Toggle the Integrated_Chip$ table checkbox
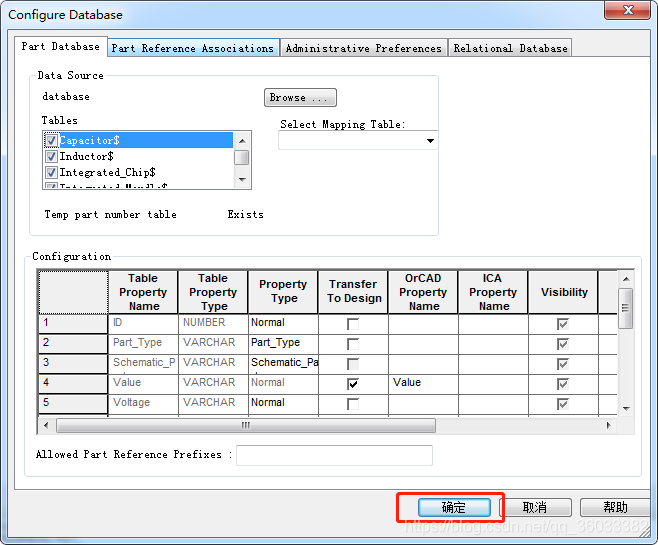The height and width of the screenshot is (545, 658). (x=52, y=173)
